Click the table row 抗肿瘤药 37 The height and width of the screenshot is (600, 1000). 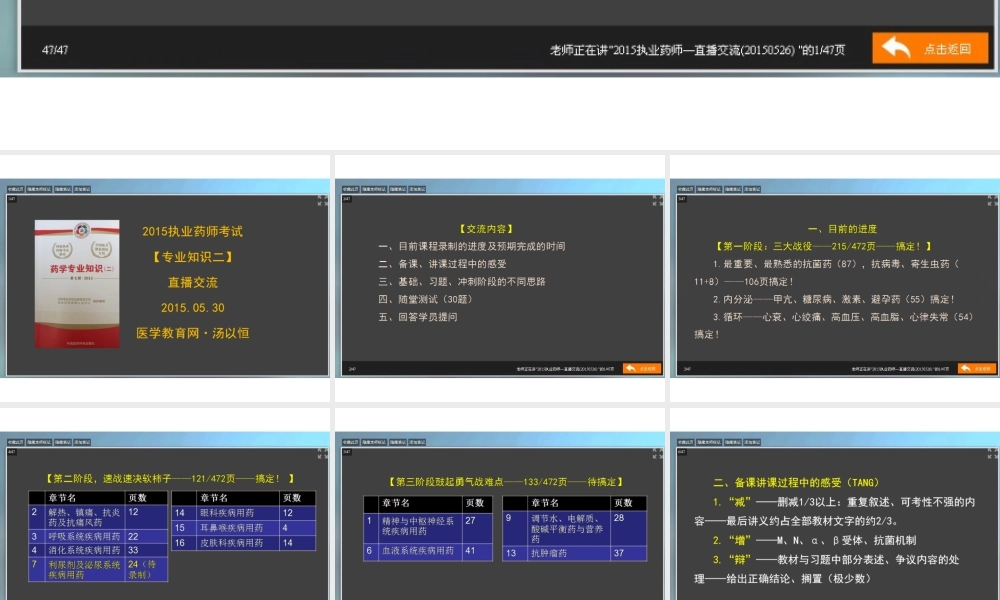tap(575, 553)
